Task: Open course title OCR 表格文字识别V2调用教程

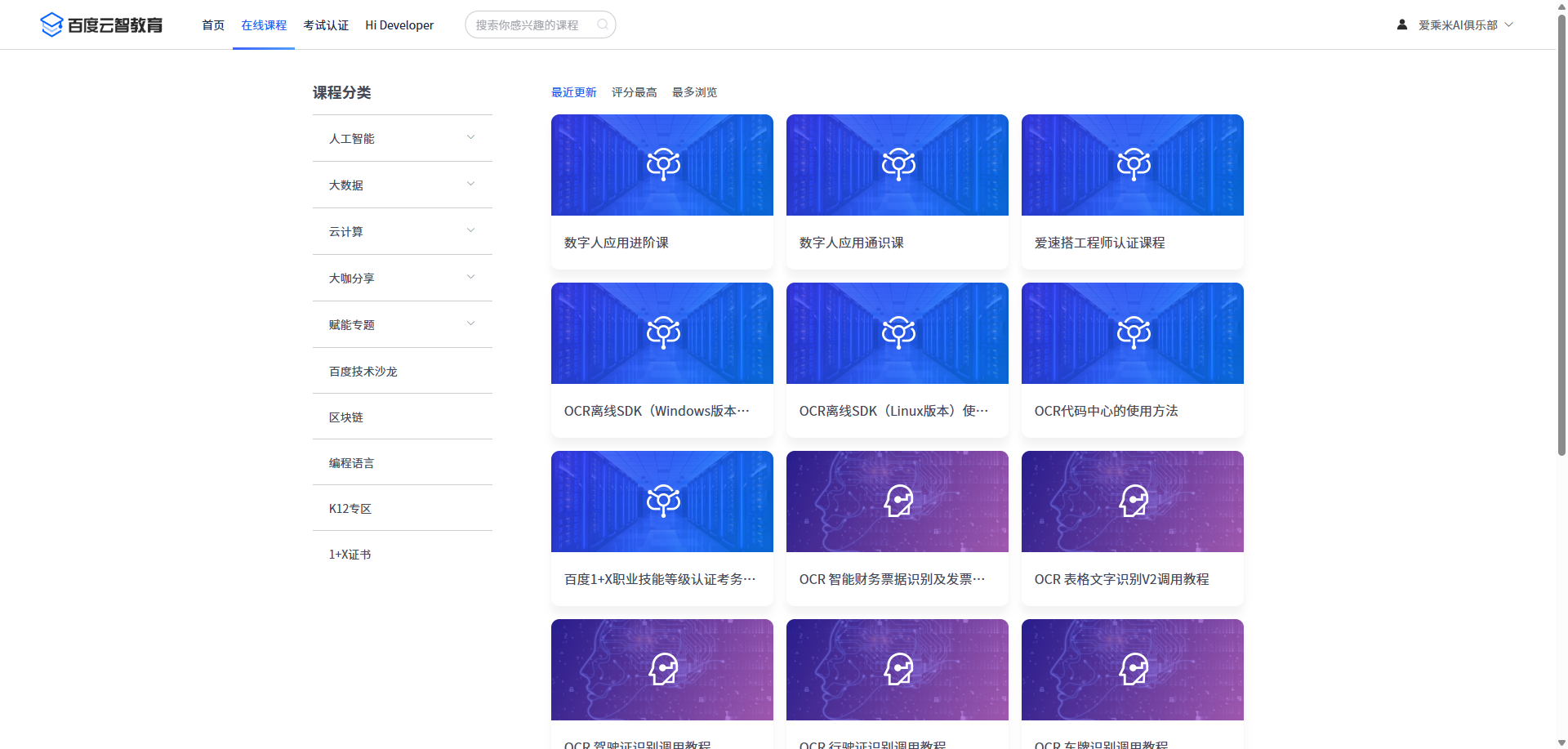Action: (x=1122, y=579)
